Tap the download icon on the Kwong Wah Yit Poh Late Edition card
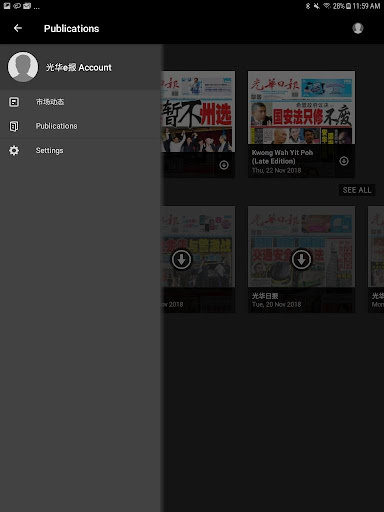 tap(344, 161)
